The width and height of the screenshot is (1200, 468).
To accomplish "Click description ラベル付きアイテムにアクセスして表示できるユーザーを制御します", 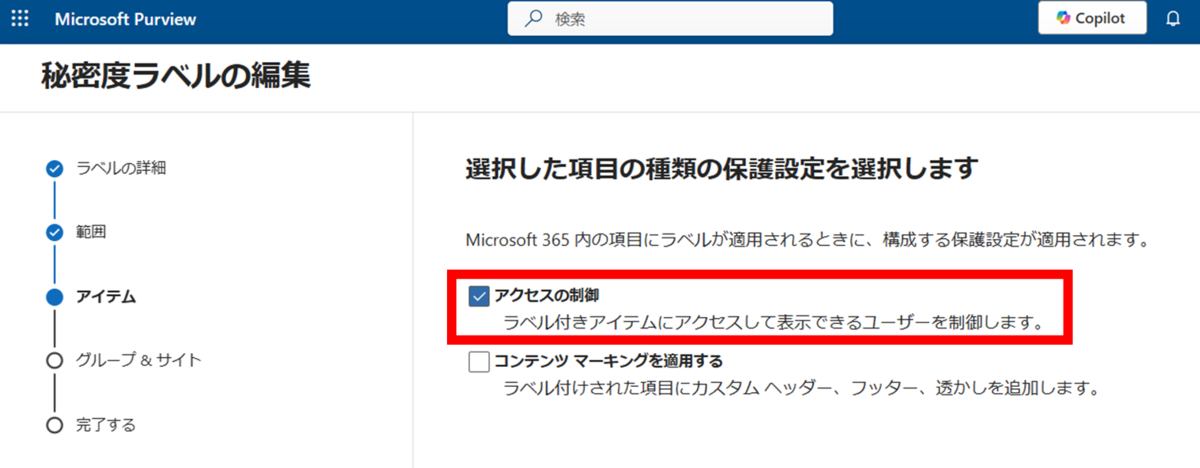I will pos(774,323).
